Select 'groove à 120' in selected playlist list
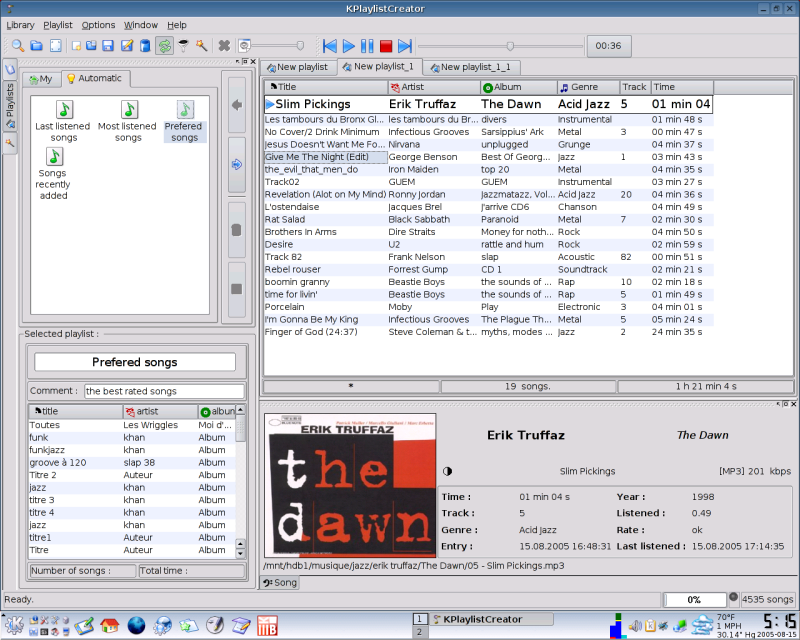 click(x=132, y=463)
